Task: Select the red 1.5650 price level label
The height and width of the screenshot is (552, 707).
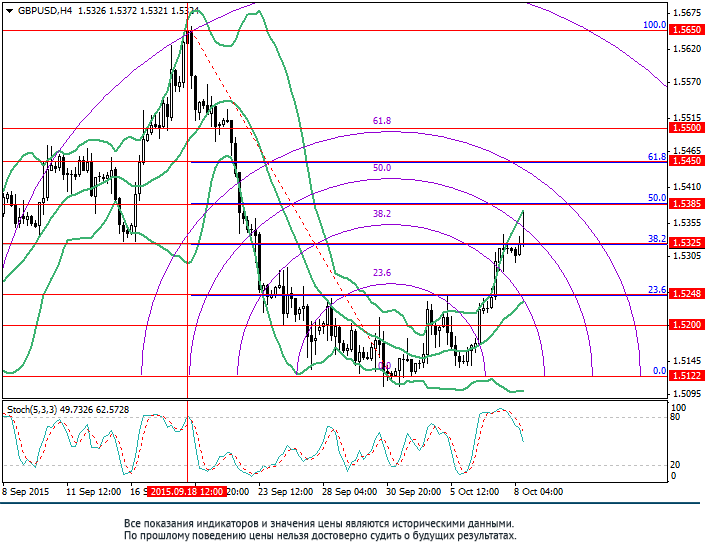Action: [687, 30]
